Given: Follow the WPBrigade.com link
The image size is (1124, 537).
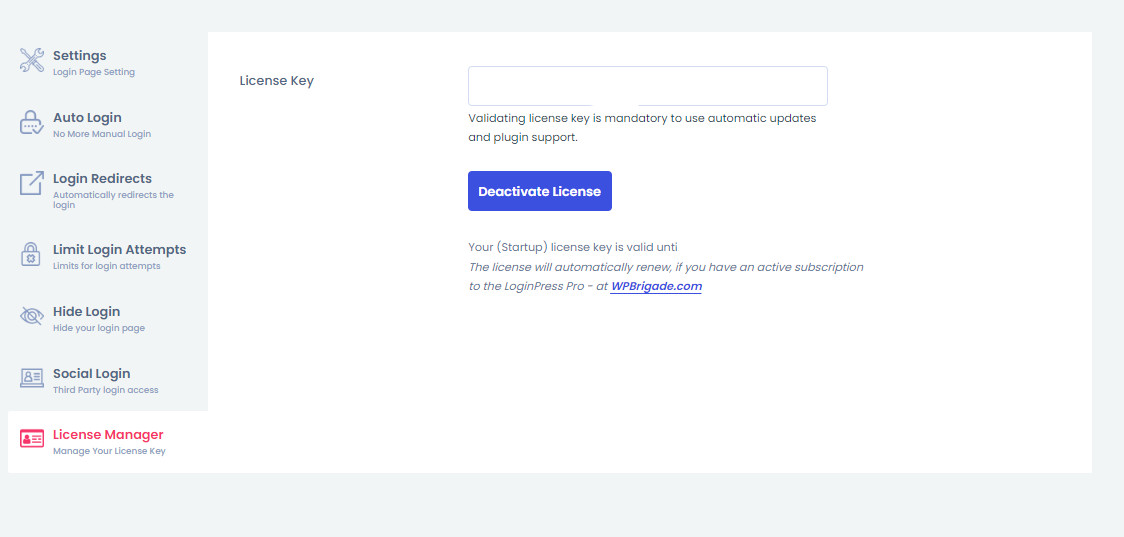Looking at the screenshot, I should pos(656,286).
